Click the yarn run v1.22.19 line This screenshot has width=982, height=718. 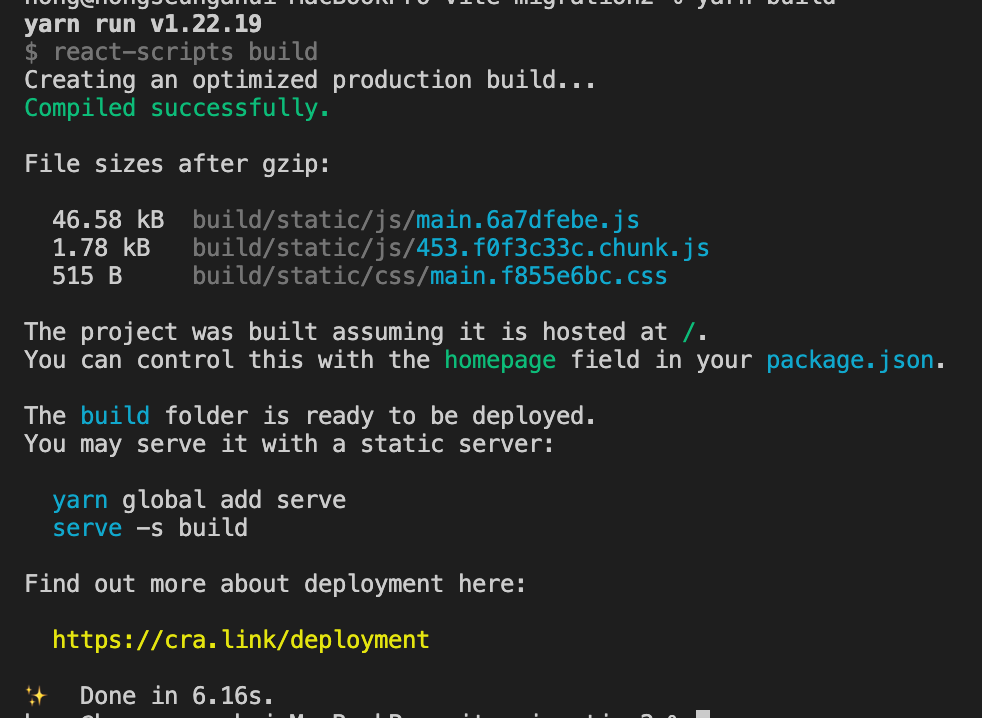[x=143, y=24]
